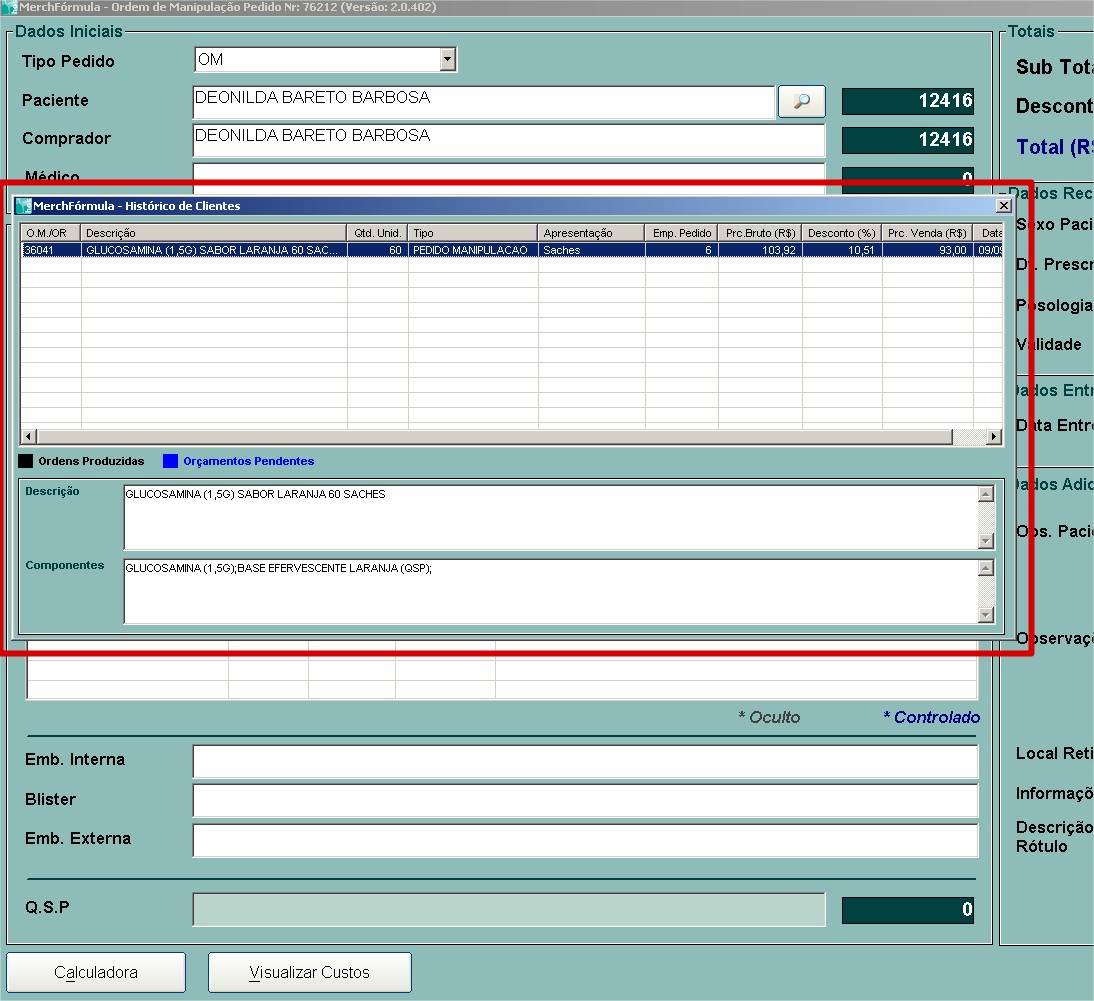The height and width of the screenshot is (1001, 1094).
Task: Open the Tipo Pedido dropdown
Action: tap(447, 60)
